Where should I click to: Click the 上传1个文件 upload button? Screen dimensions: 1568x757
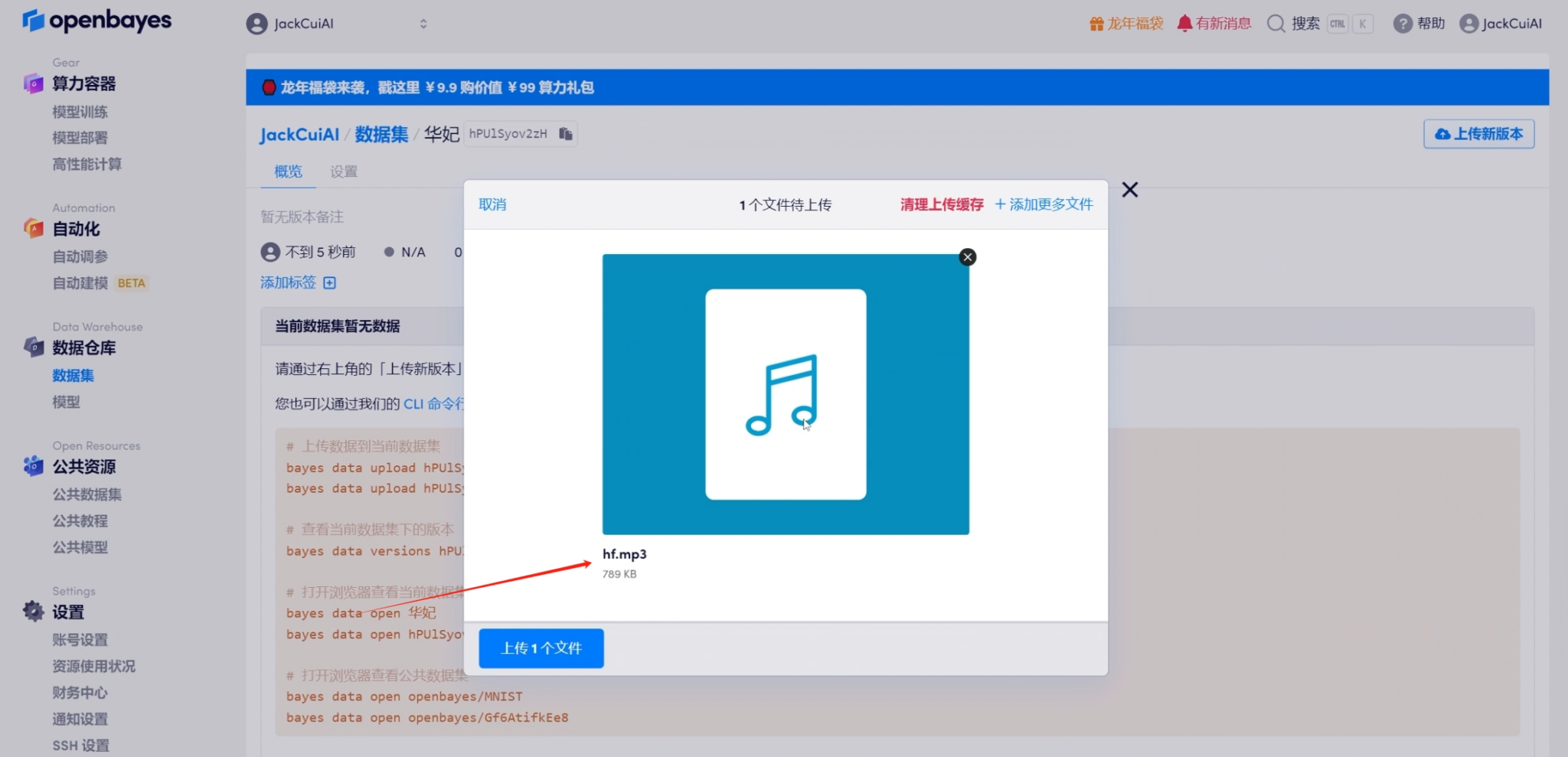click(541, 648)
